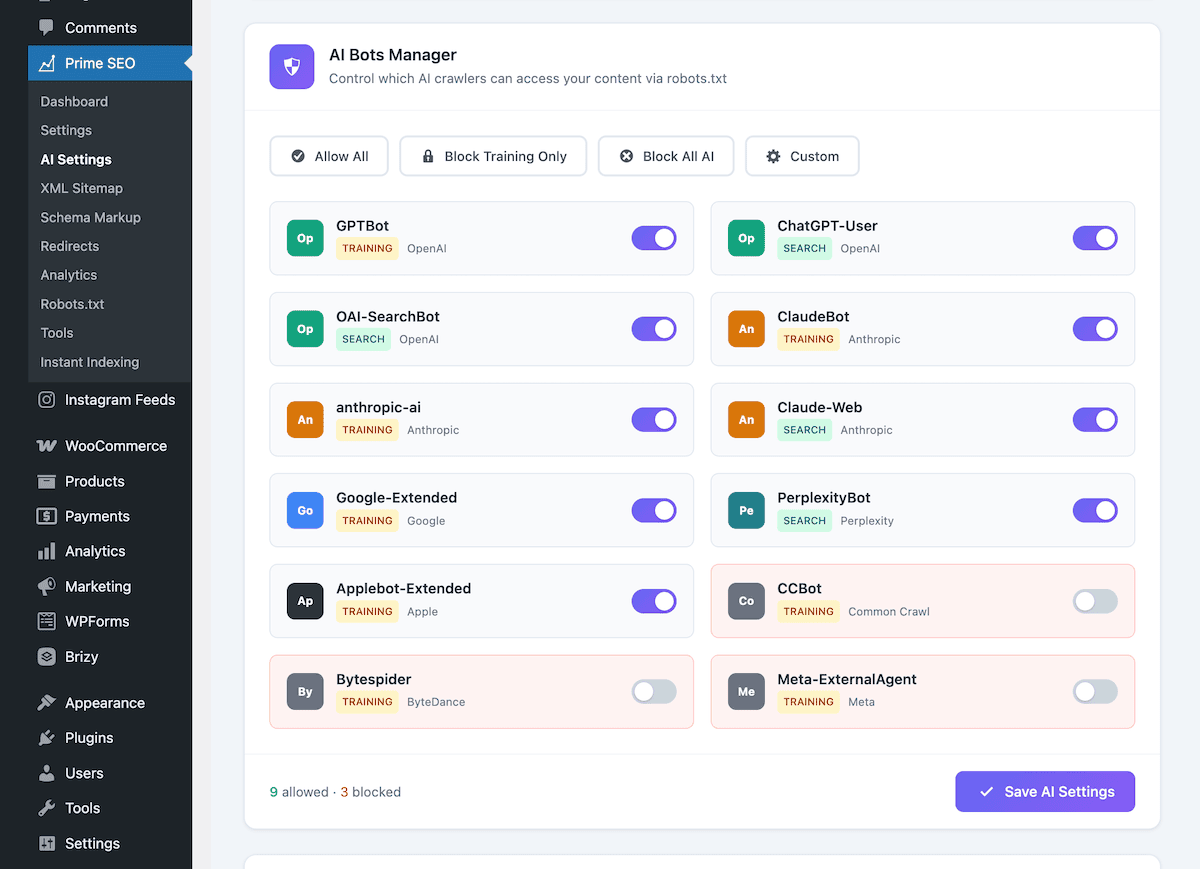Click the WooCommerce logo icon
Image resolution: width=1200 pixels, height=869 pixels.
coord(46,446)
